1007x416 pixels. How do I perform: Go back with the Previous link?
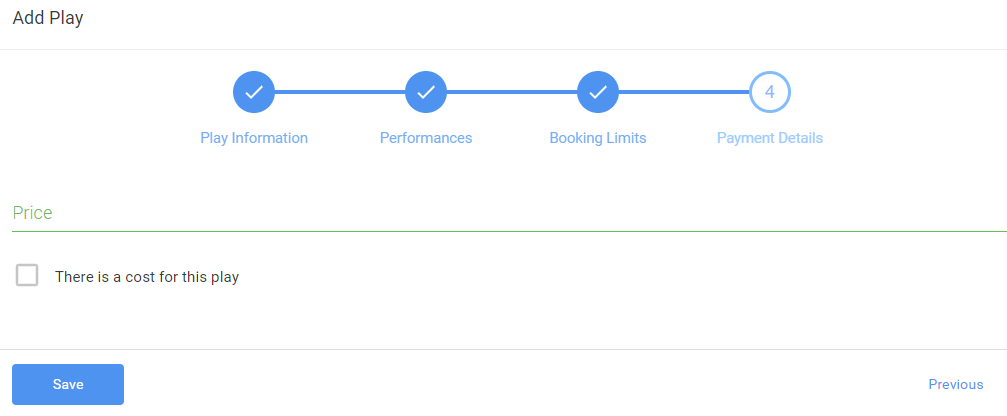pyautogui.click(x=956, y=385)
